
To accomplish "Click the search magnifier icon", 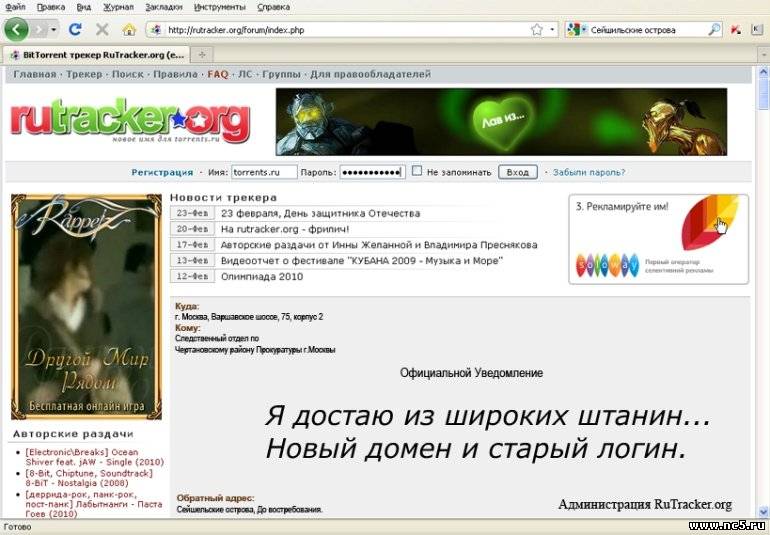I will (714, 30).
